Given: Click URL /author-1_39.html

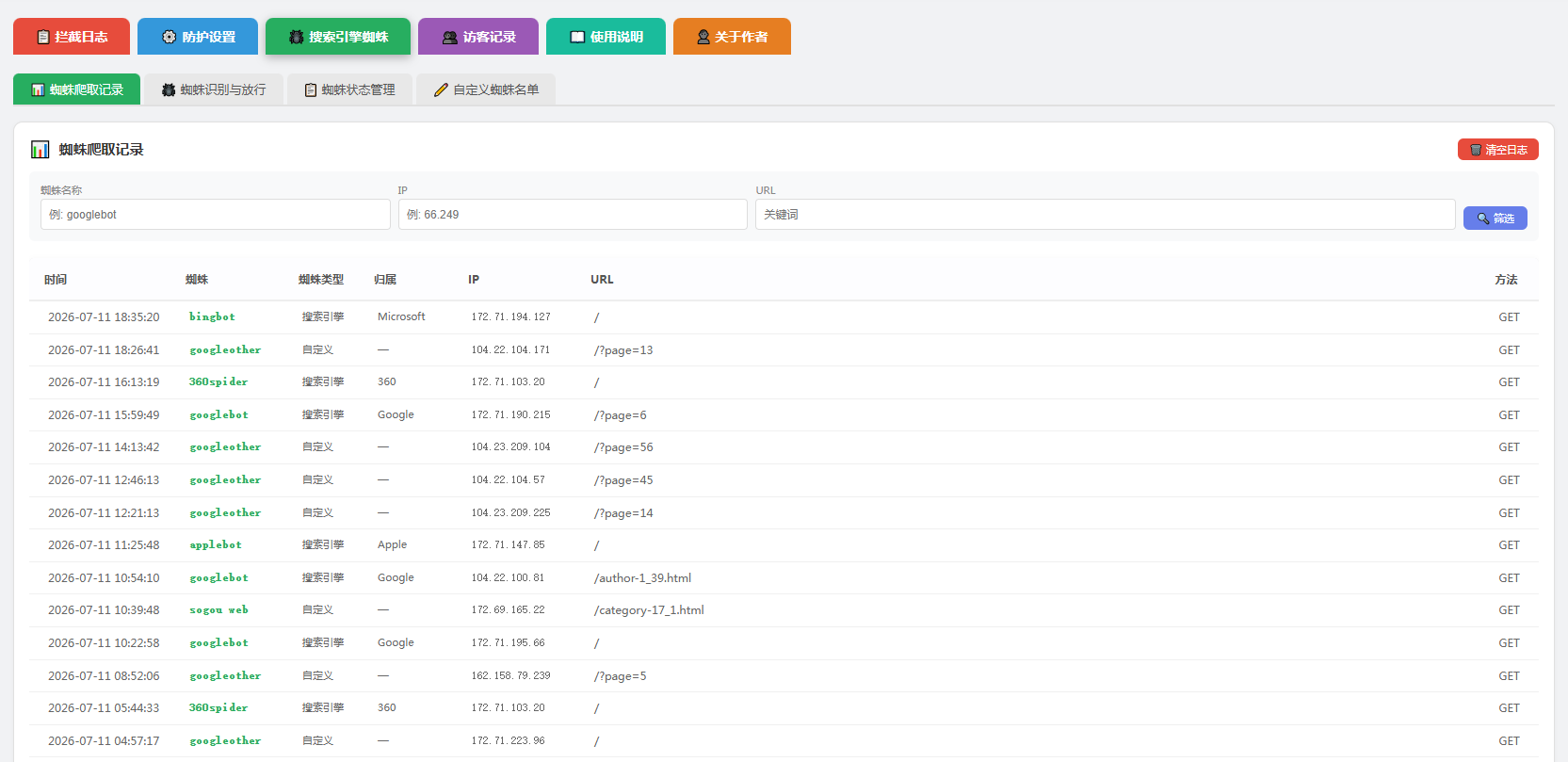Looking at the screenshot, I should [x=642, y=578].
